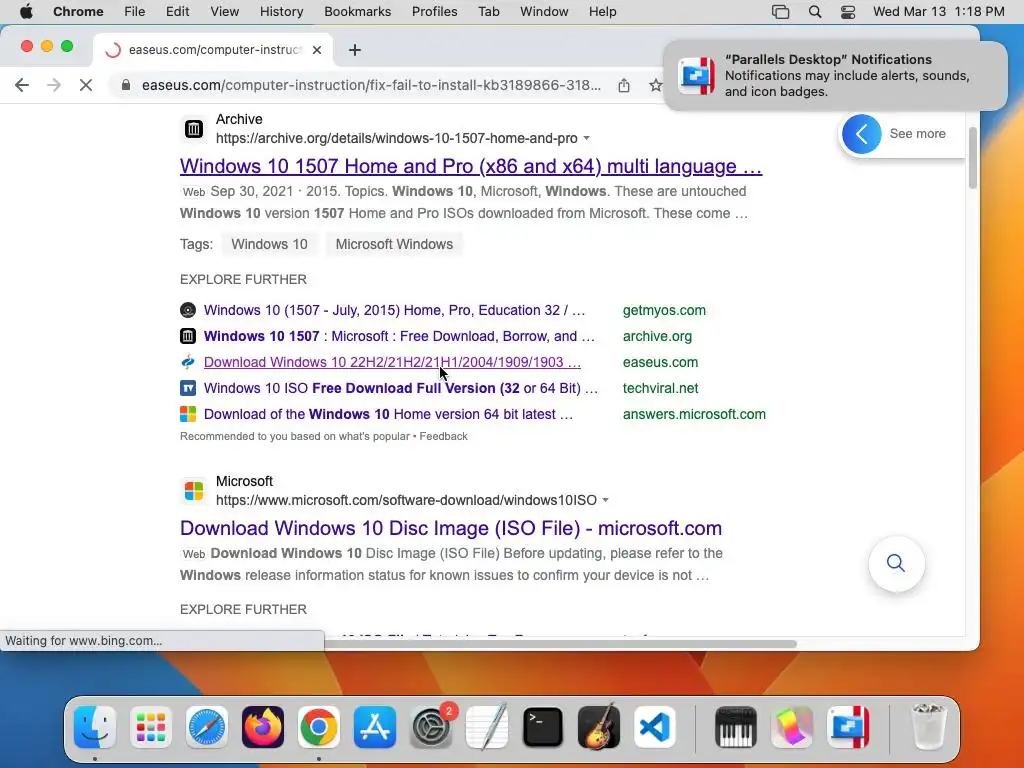Open the File menu
This screenshot has width=1024, height=768.
coord(135,12)
